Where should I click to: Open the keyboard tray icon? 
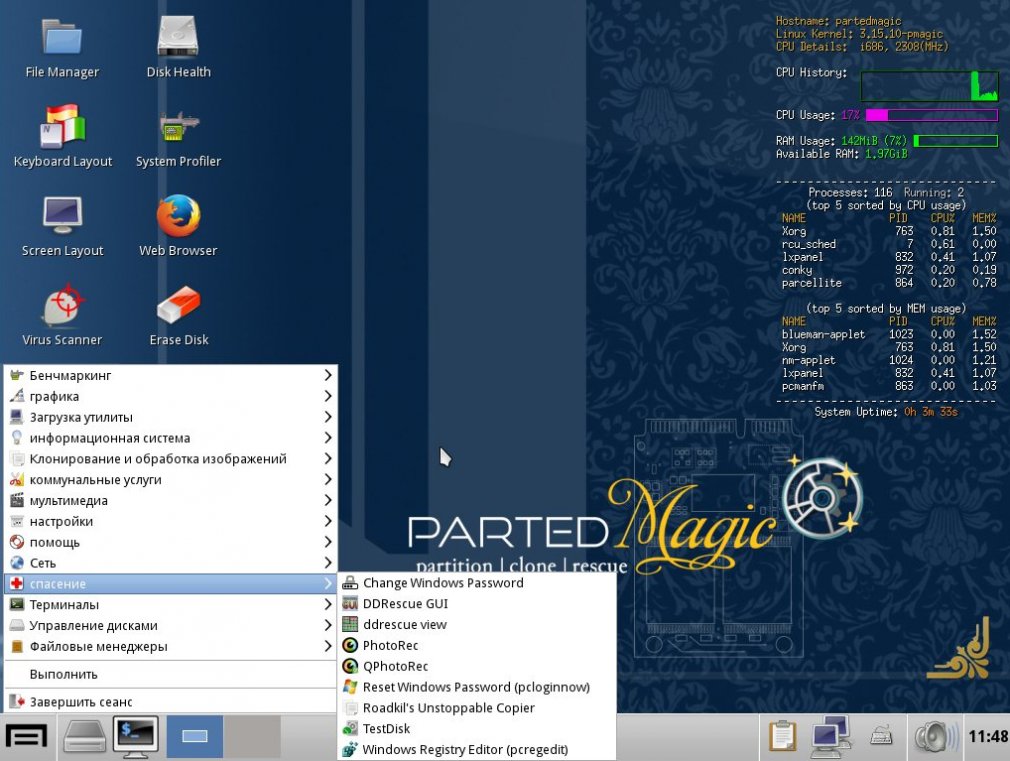pos(881,736)
